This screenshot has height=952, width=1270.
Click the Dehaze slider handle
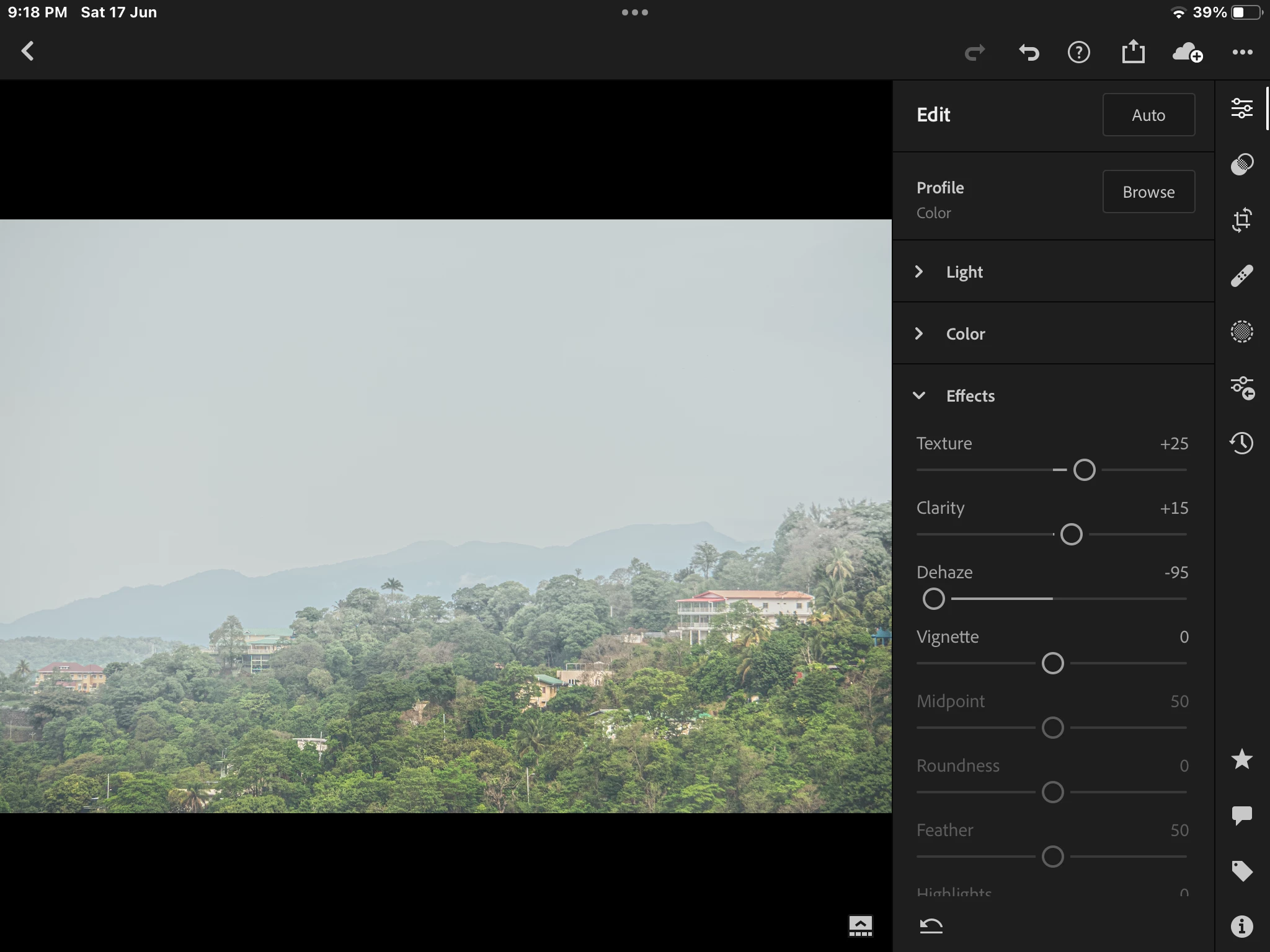(933, 599)
